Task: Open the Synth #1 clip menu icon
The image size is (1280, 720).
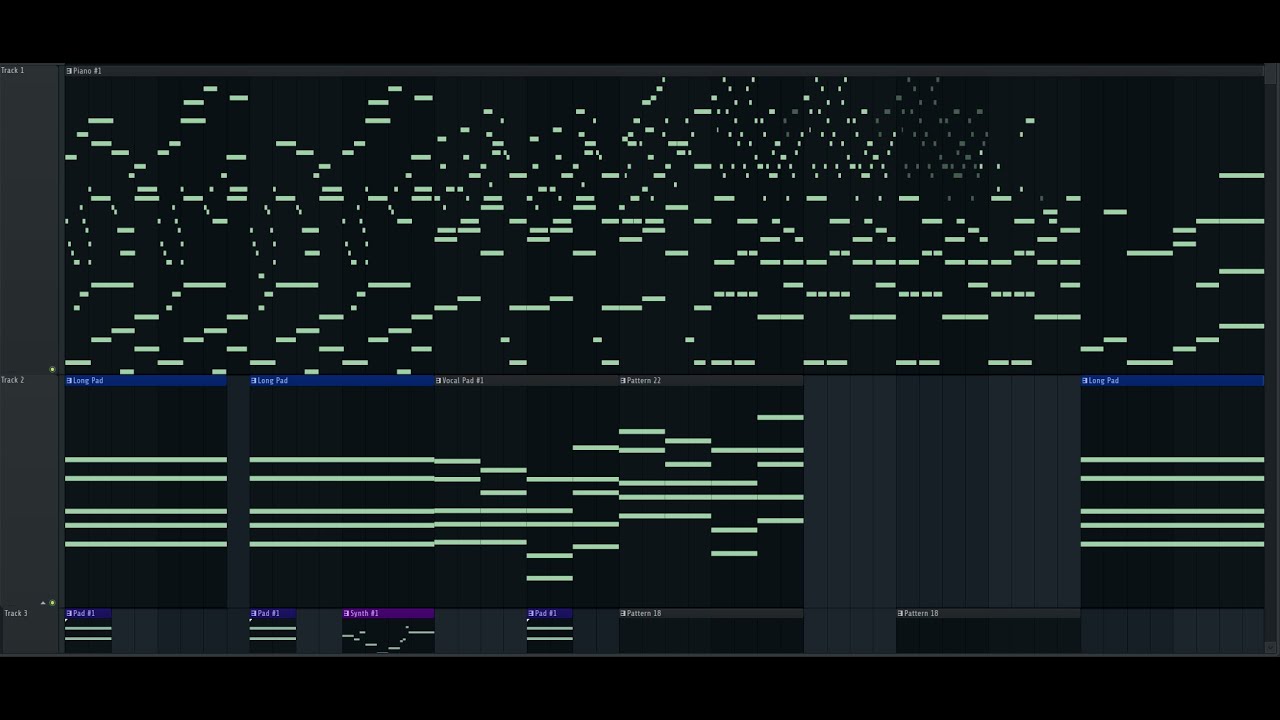Action: [x=346, y=613]
